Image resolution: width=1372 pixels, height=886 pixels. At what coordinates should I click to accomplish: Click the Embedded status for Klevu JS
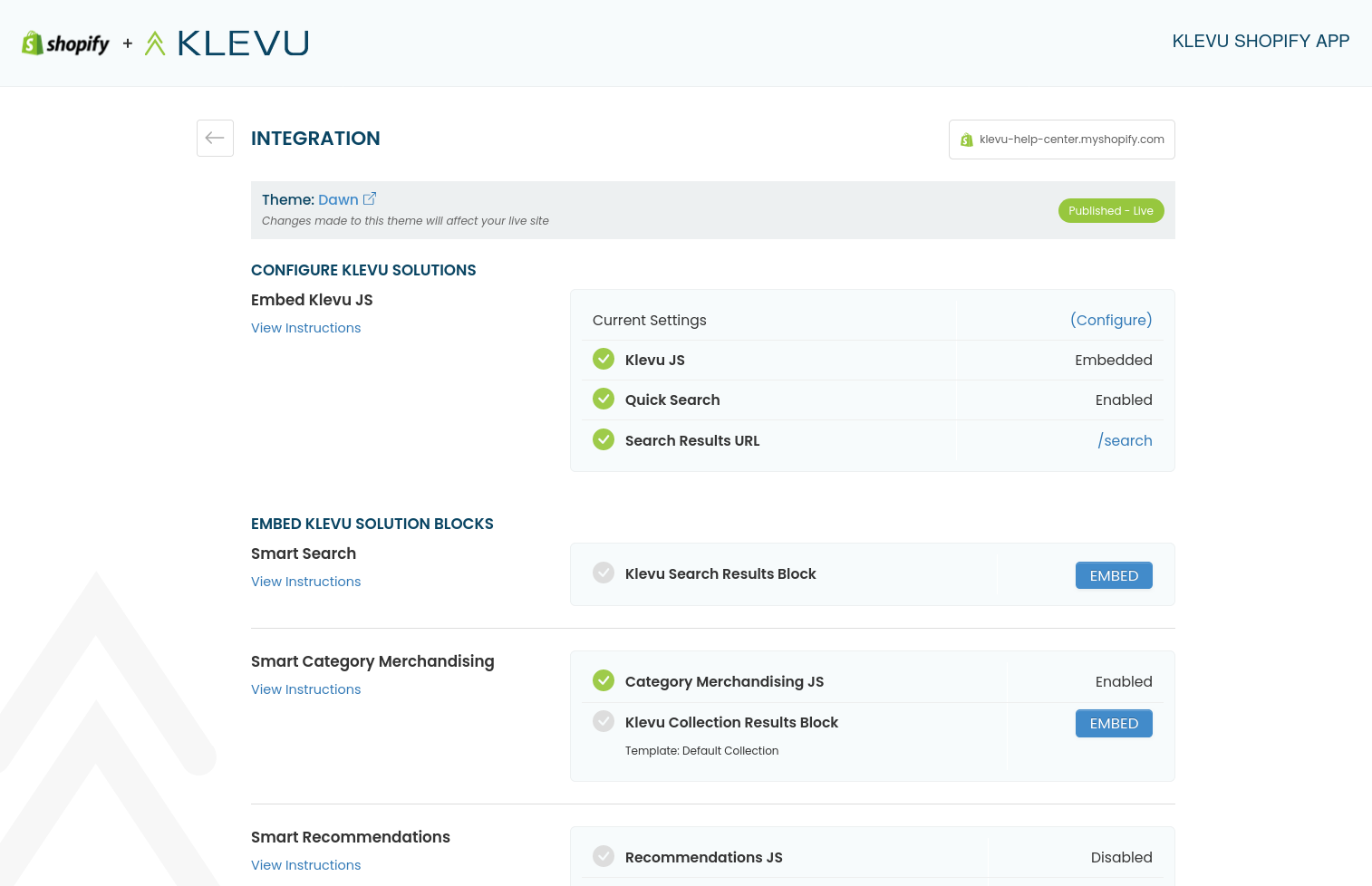click(x=1114, y=360)
